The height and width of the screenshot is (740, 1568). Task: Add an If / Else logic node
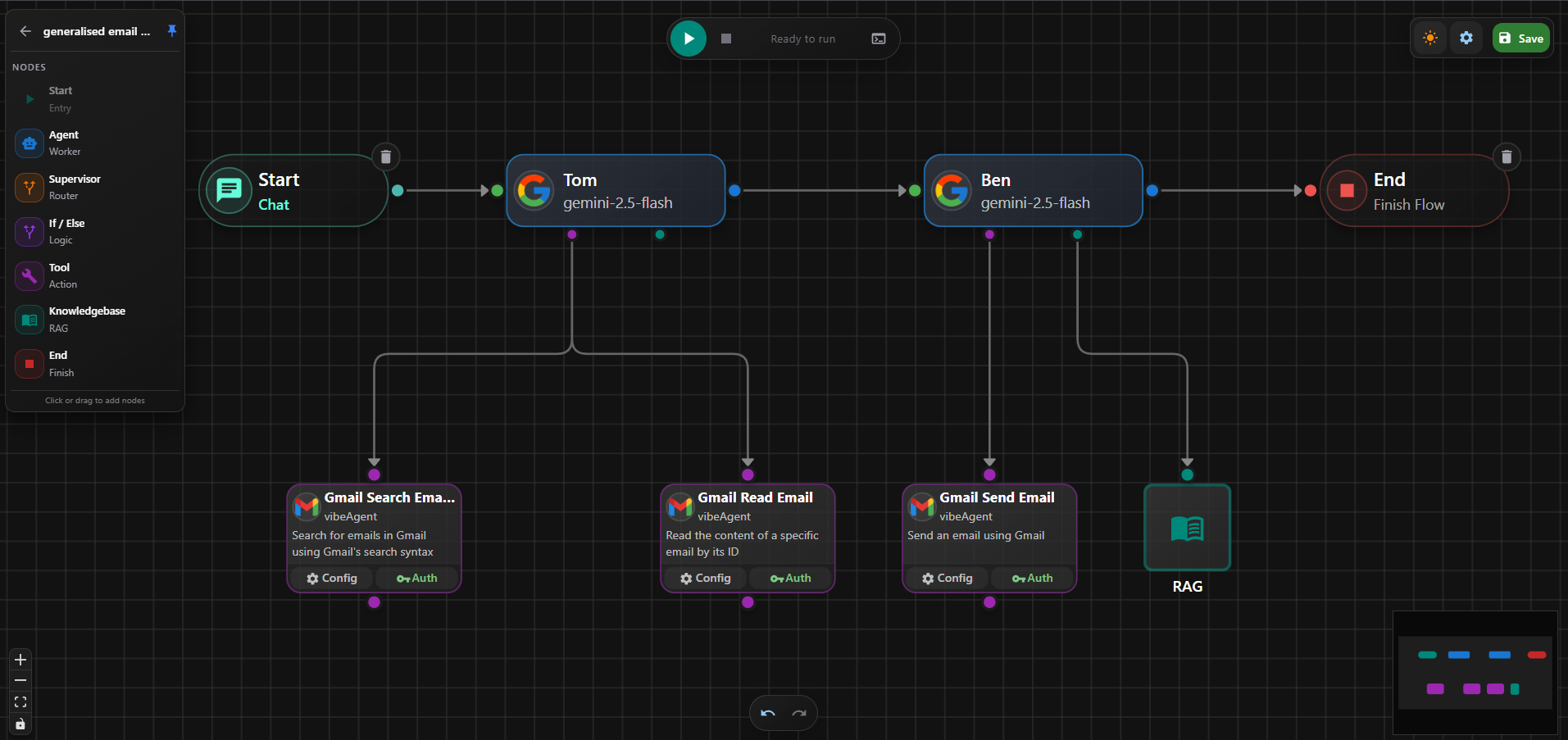95,232
